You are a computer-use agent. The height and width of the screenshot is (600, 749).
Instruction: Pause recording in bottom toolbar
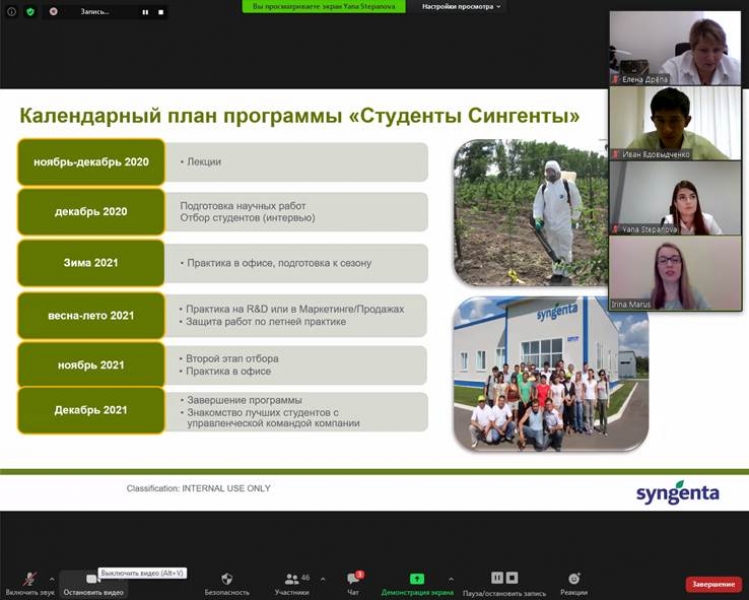point(497,578)
